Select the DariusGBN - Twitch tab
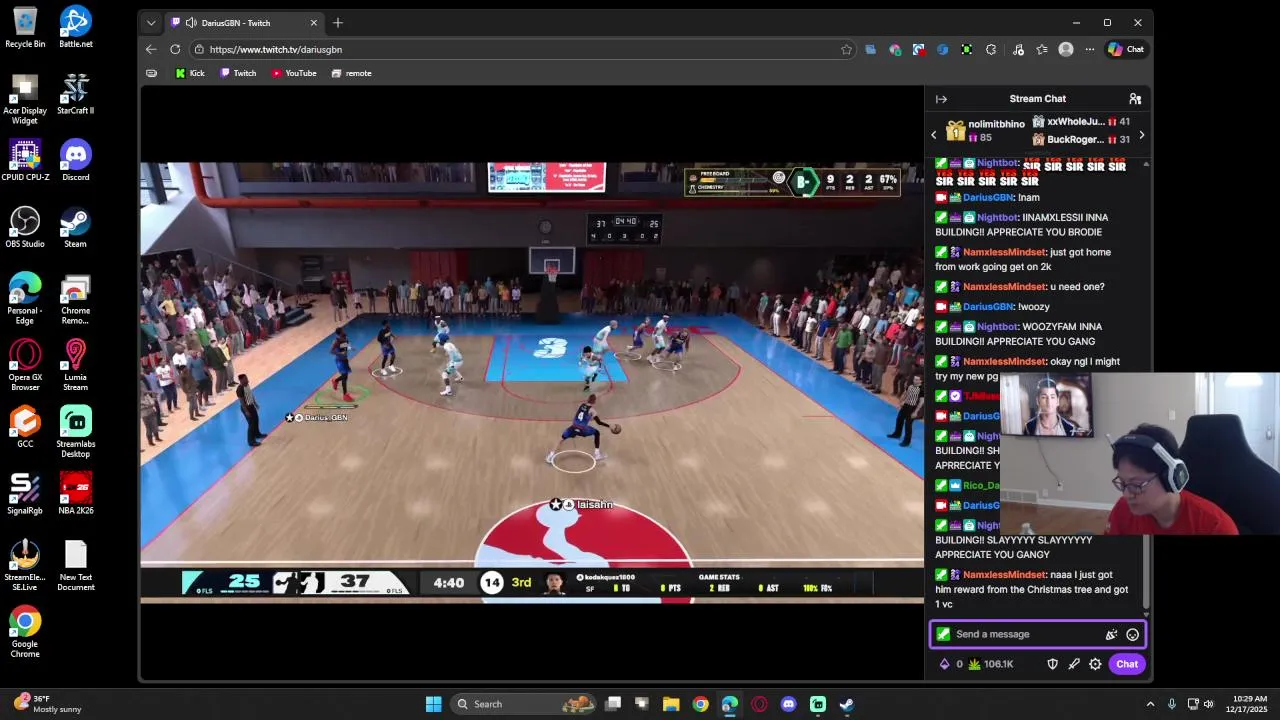This screenshot has width=1280, height=720. pyautogui.click(x=243, y=22)
